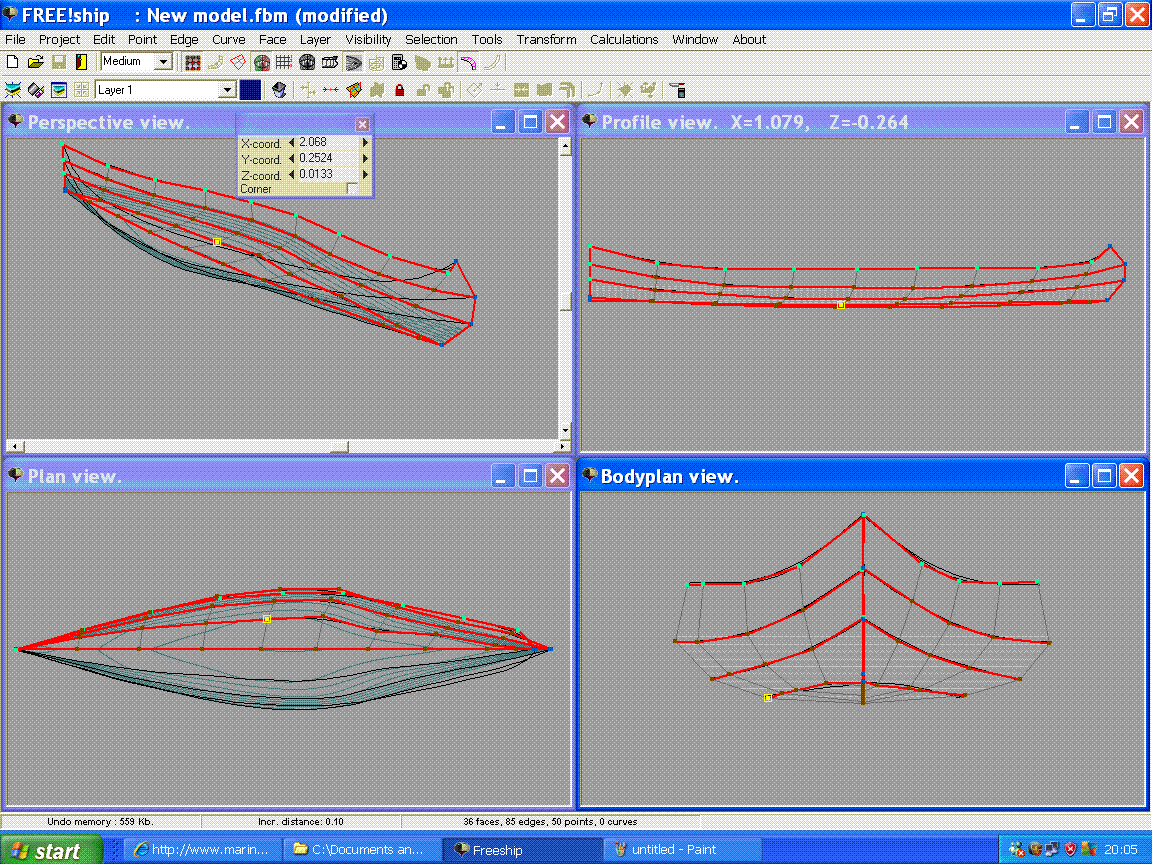Open the Visibility menu
The width and height of the screenshot is (1152, 864).
pos(368,40)
